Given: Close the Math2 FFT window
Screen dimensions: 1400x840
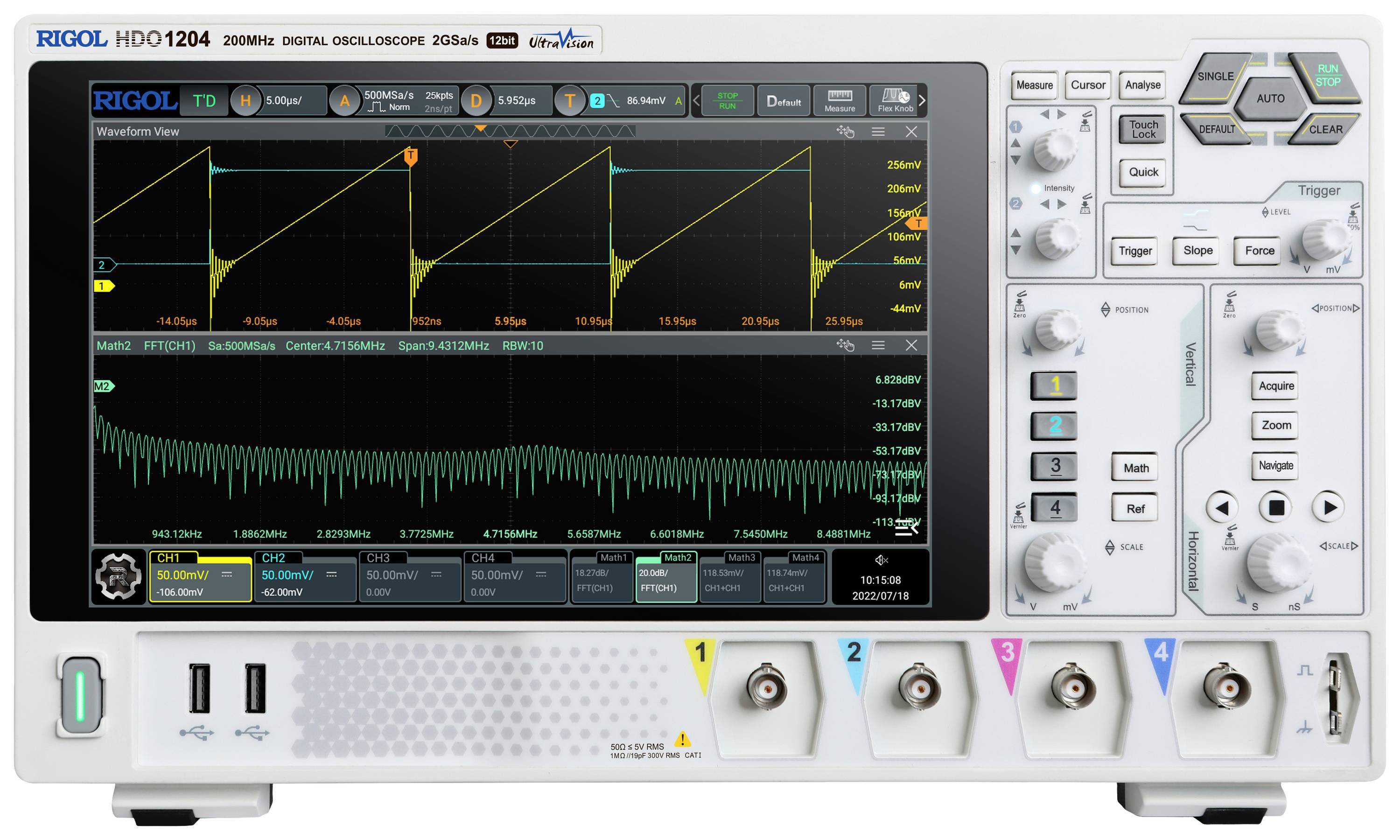Looking at the screenshot, I should pos(912,345).
